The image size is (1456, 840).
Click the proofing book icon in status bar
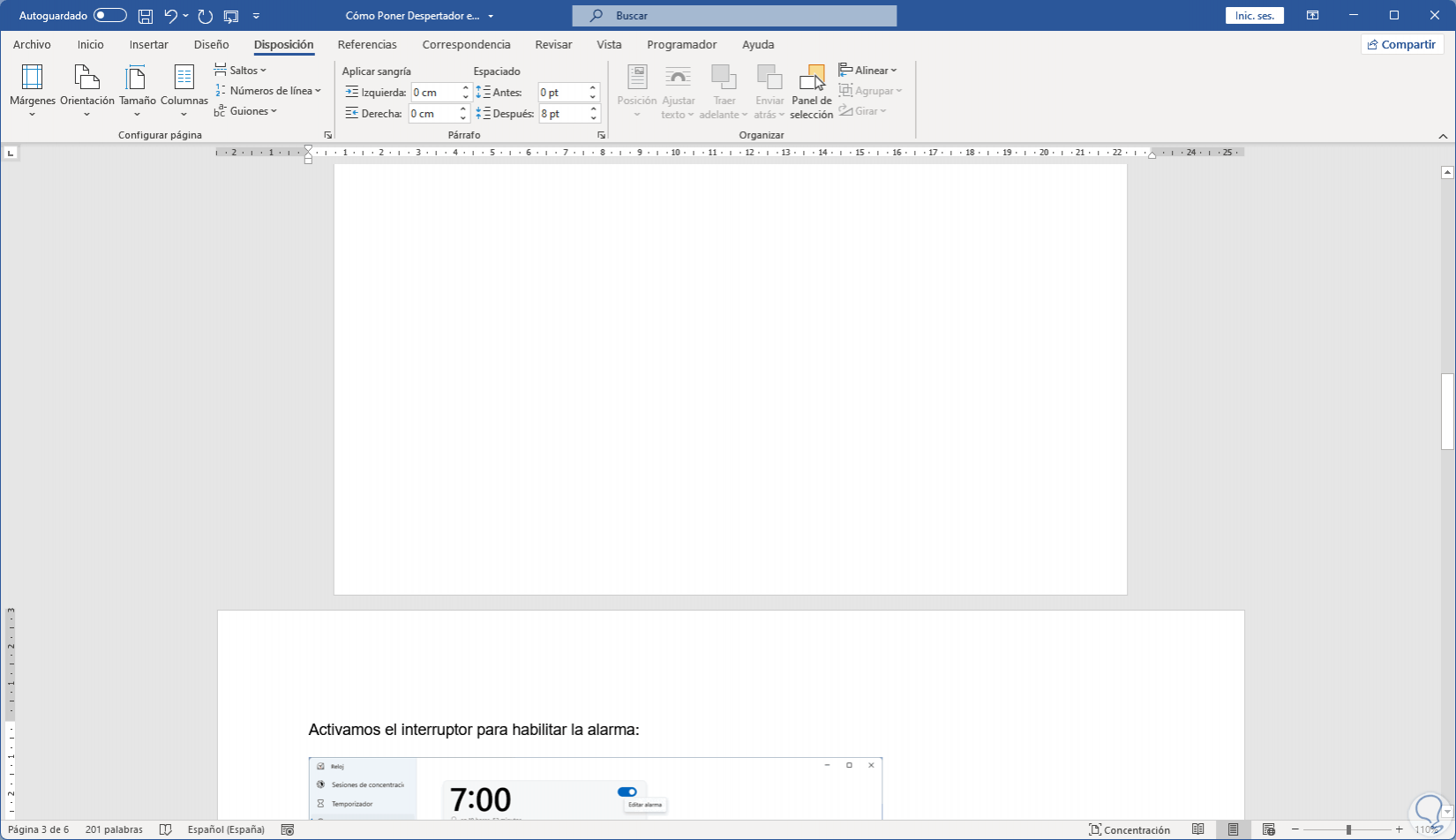[165, 829]
